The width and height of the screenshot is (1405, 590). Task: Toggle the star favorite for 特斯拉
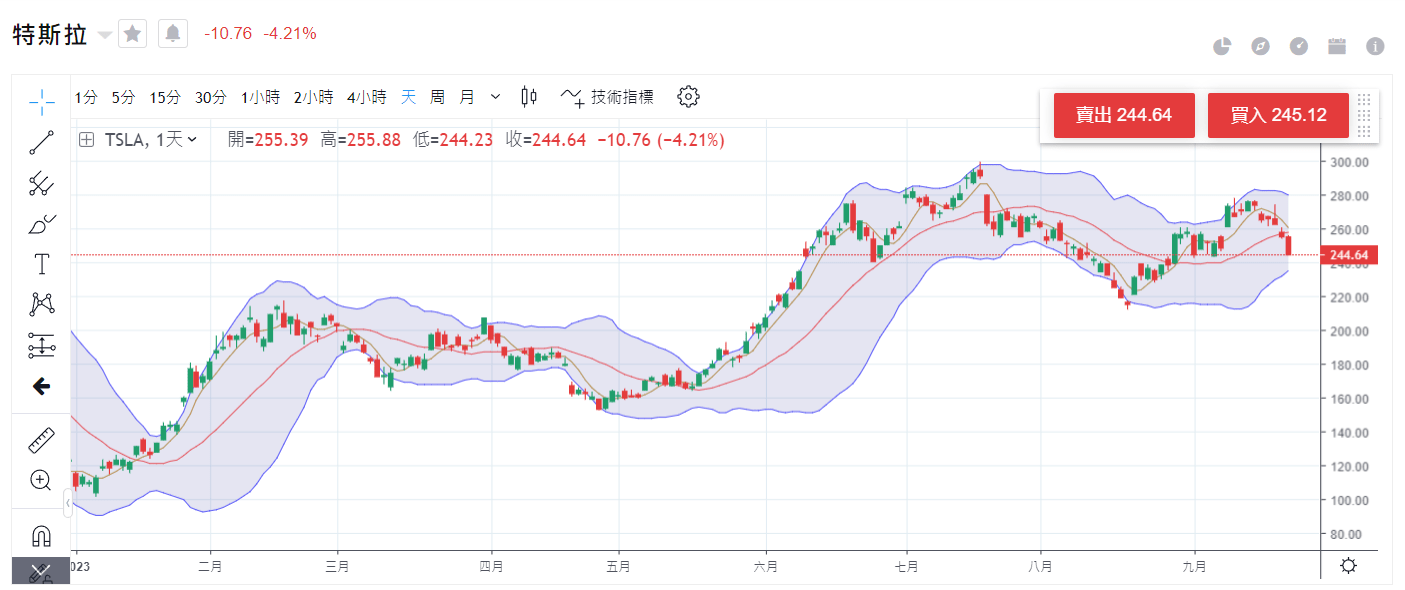point(133,34)
